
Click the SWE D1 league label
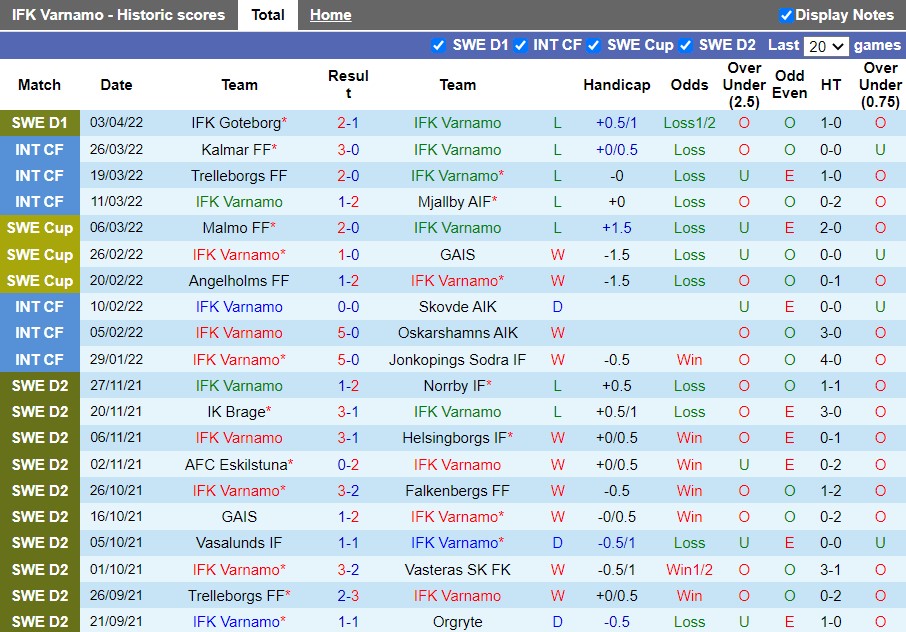(40, 123)
